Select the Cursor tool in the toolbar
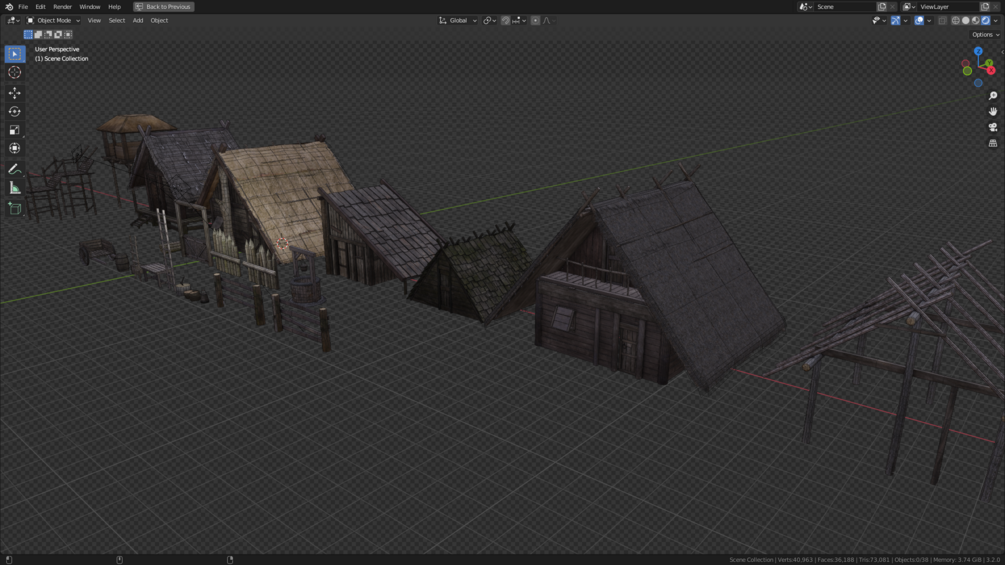Screen dimensions: 1005x565 coord(14,72)
